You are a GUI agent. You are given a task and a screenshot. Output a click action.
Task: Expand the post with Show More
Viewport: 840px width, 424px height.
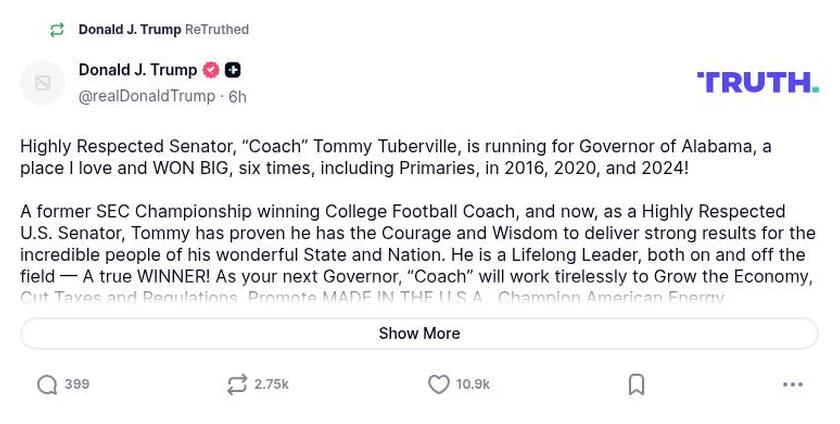tap(419, 333)
